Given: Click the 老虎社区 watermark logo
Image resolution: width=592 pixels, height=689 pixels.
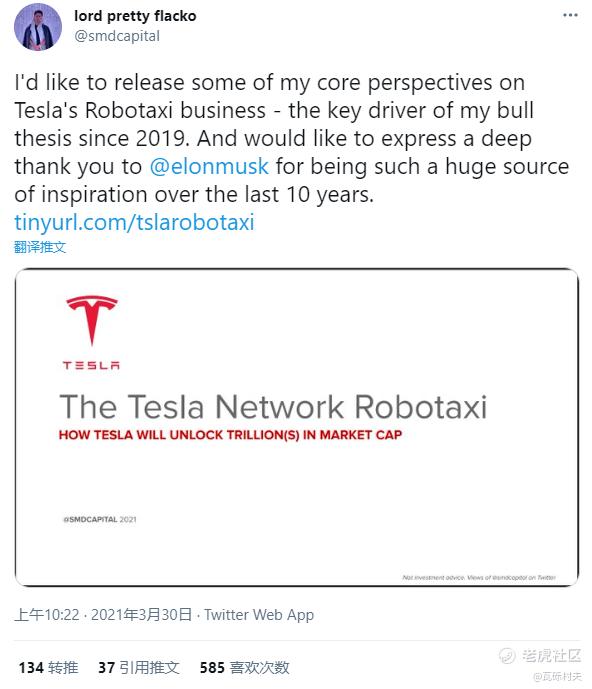Looking at the screenshot, I should [541, 656].
